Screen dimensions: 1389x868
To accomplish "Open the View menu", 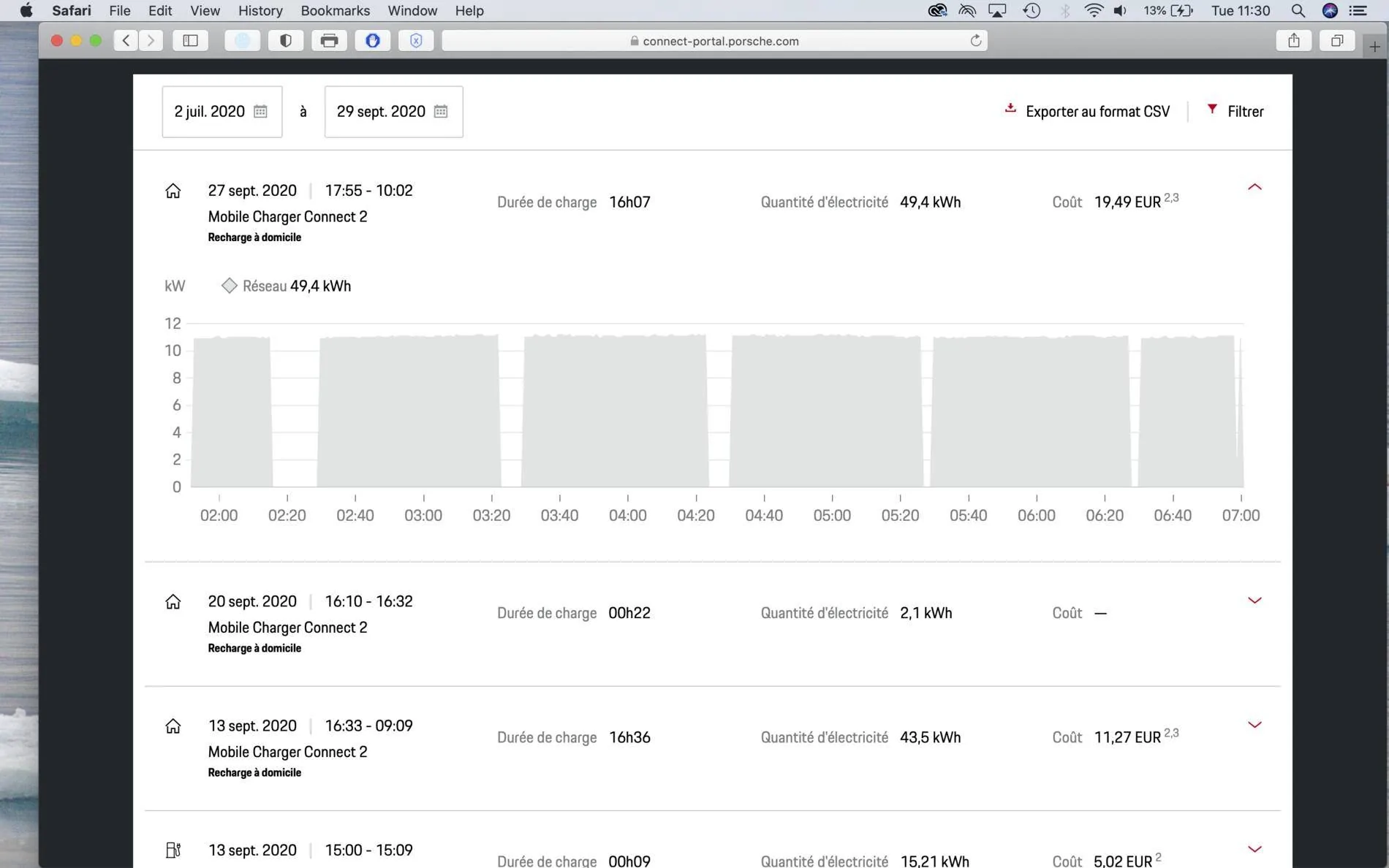I will coord(205,10).
